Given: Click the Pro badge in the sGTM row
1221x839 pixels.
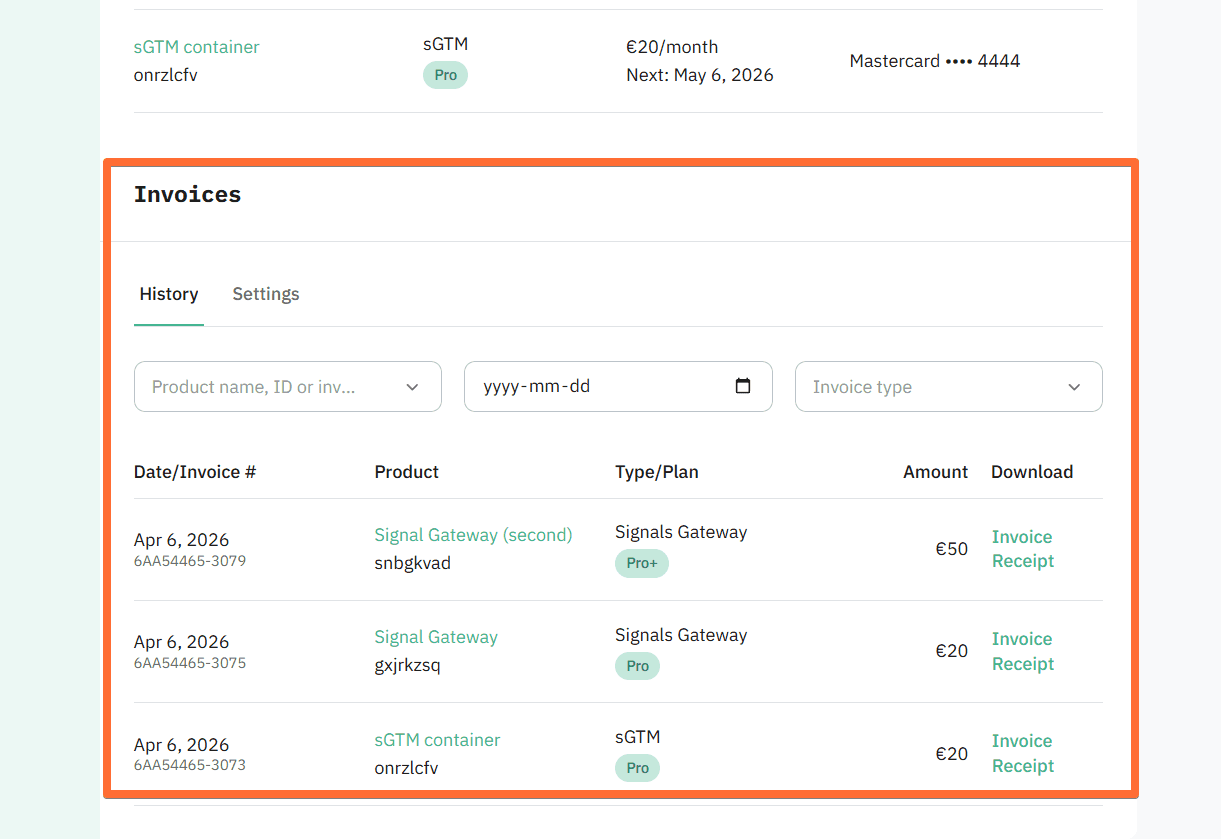Looking at the screenshot, I should pos(637,767).
